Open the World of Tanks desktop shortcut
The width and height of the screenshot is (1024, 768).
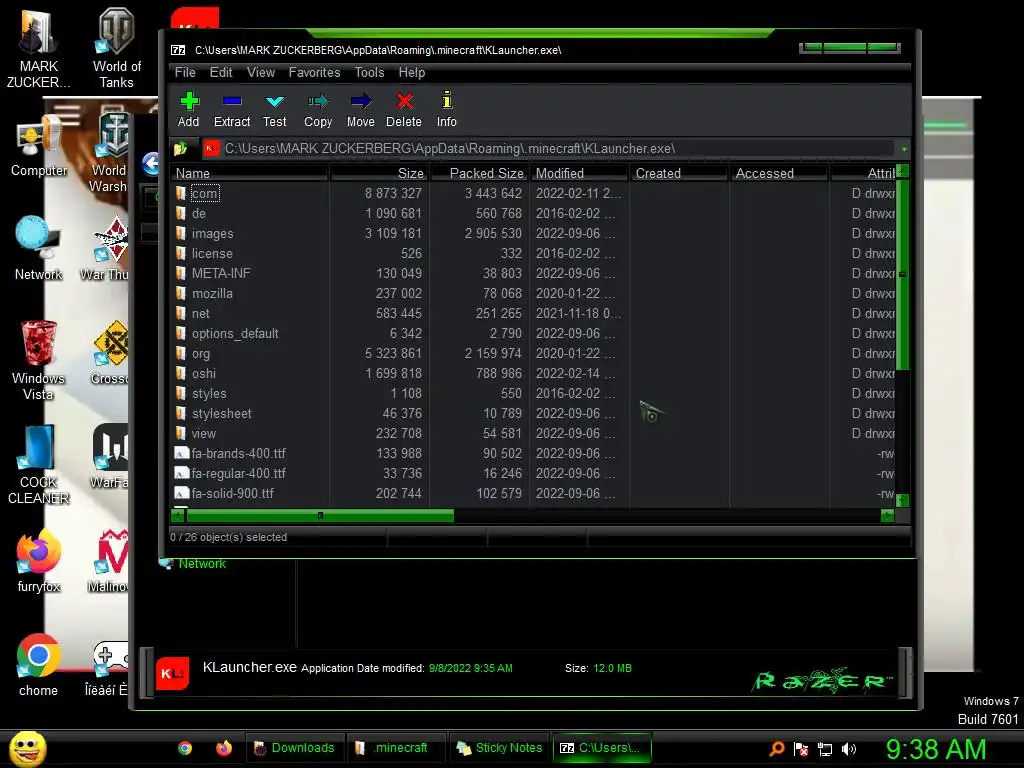(x=116, y=48)
